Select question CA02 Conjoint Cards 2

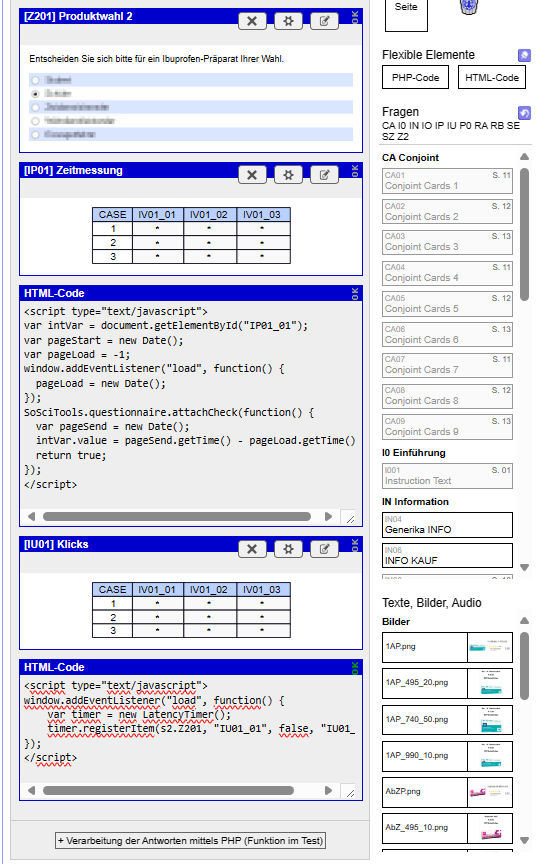pos(448,212)
